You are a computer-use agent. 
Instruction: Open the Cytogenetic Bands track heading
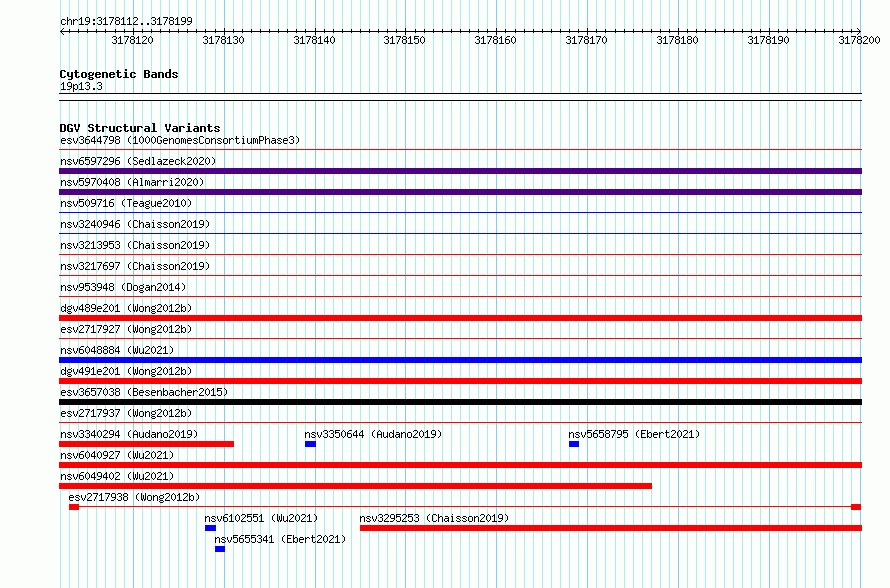[x=118, y=74]
